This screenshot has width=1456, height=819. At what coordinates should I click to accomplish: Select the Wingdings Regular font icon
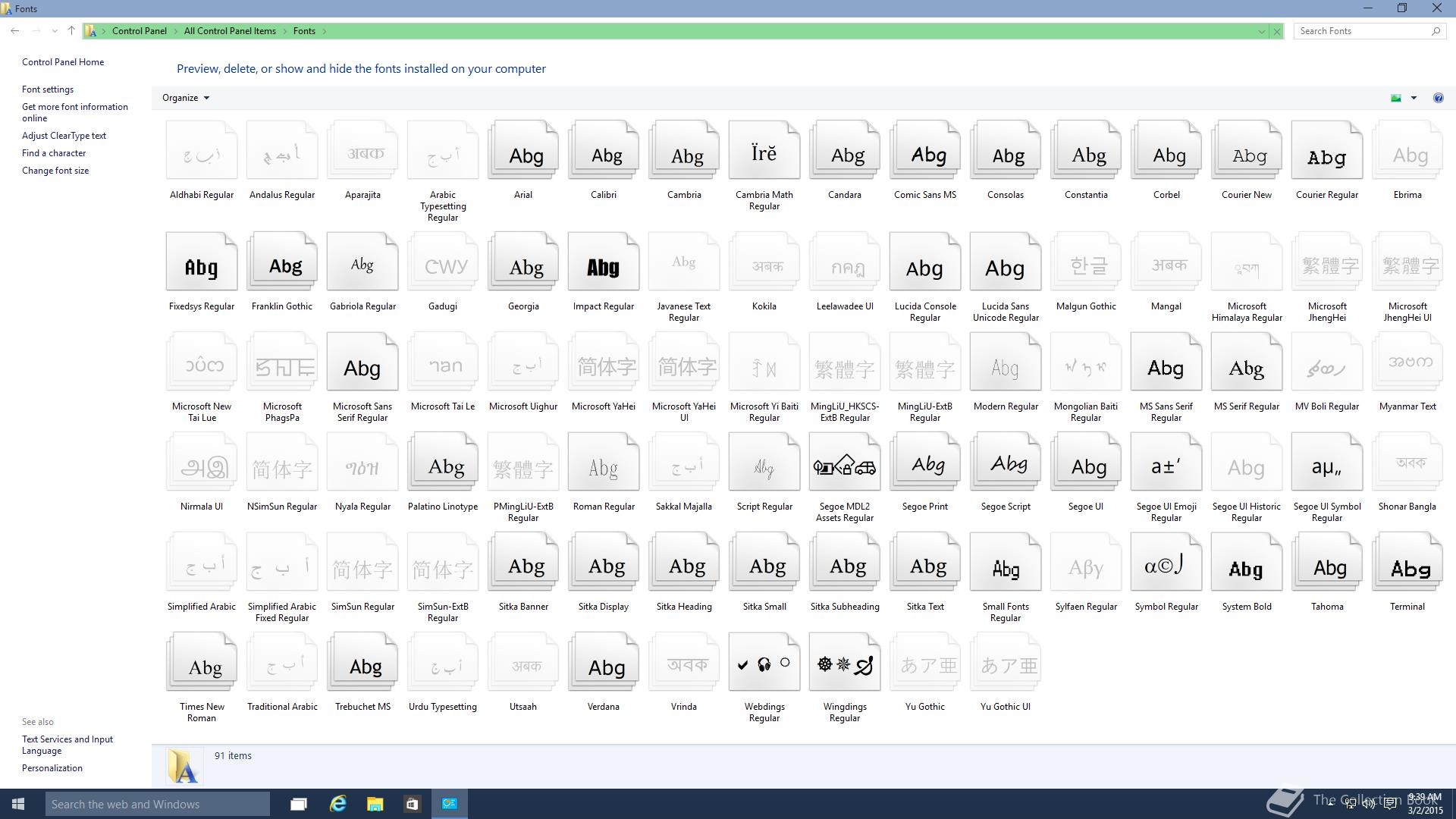click(x=845, y=662)
